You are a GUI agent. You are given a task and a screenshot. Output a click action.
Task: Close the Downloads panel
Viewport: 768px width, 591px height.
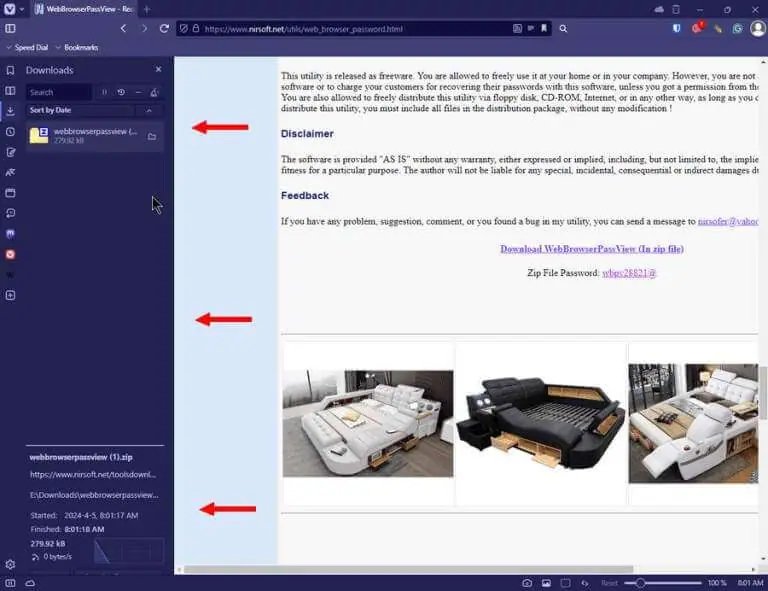pos(158,70)
